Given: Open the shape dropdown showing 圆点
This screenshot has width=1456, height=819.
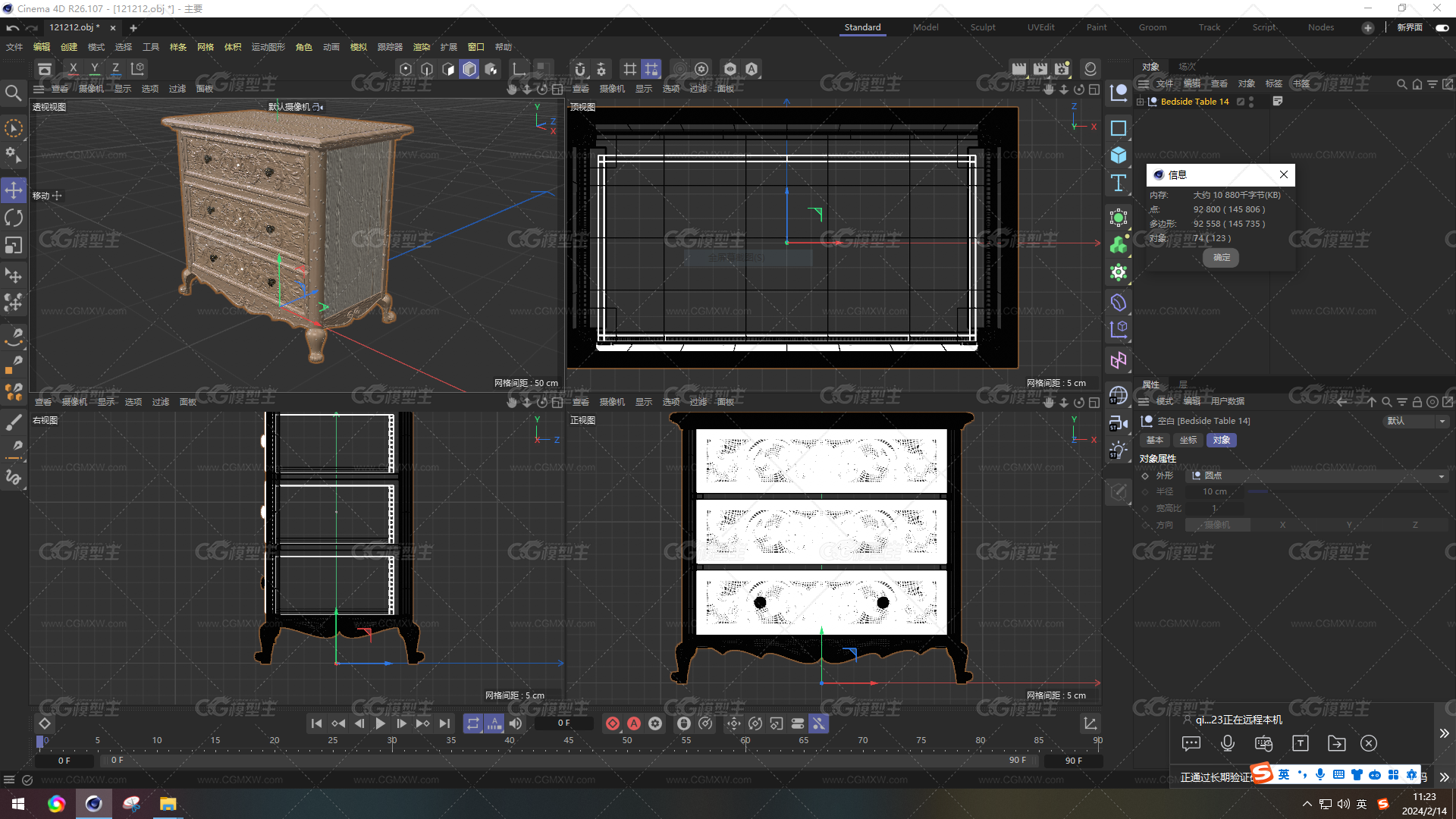Looking at the screenshot, I should tap(1316, 475).
